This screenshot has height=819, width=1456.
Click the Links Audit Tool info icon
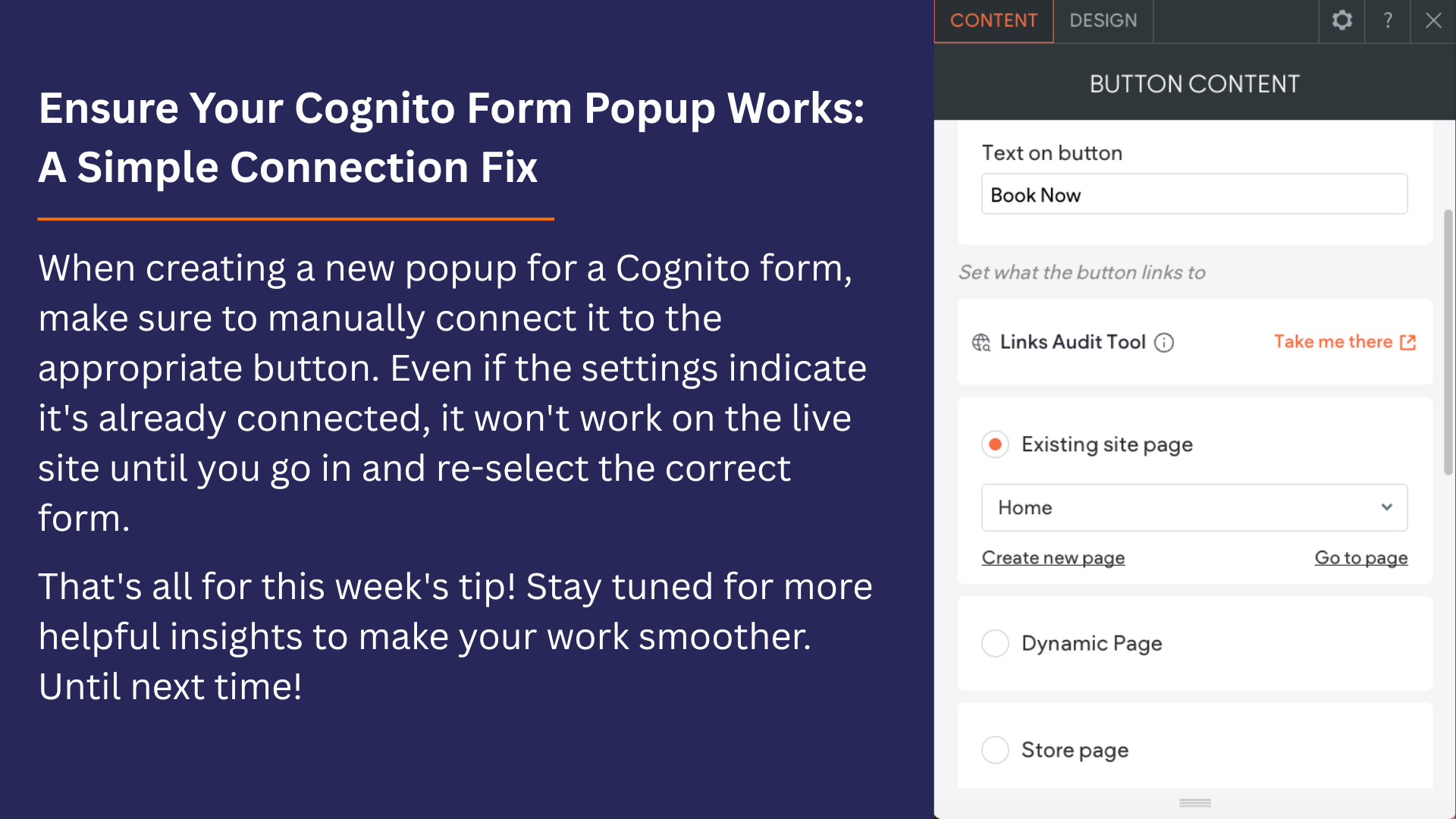point(1164,343)
